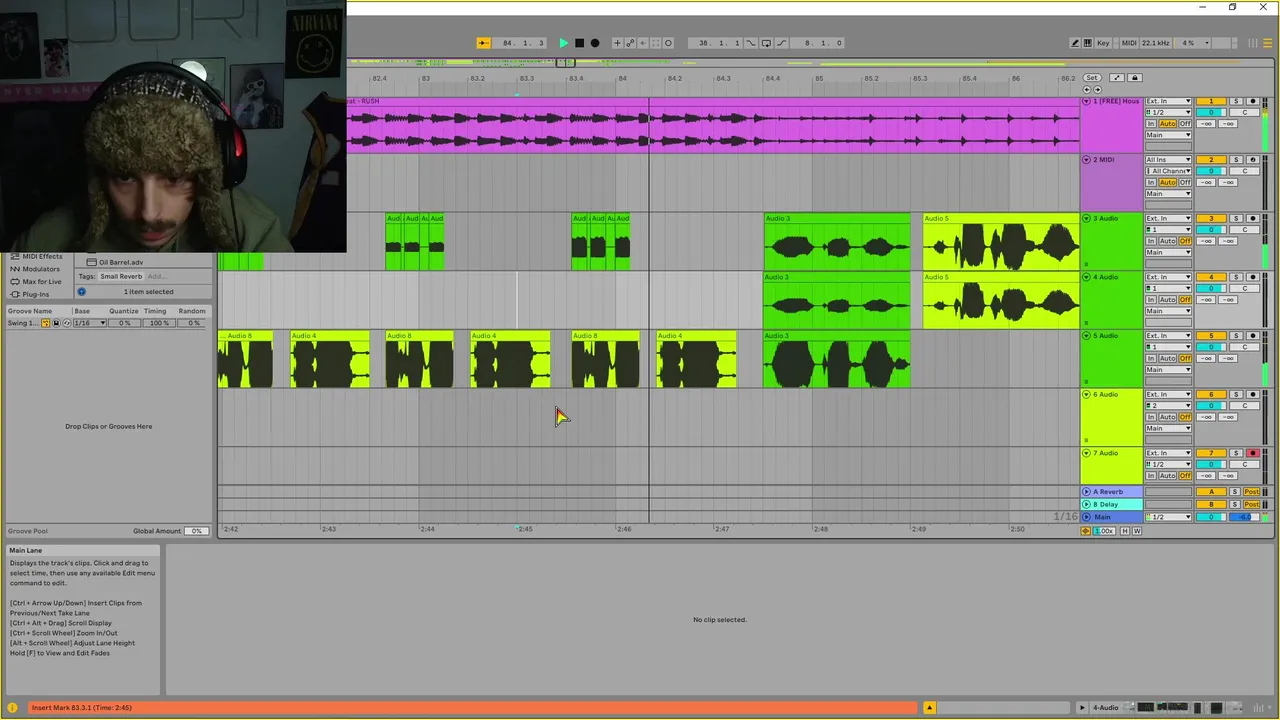Toggle Back to Arrangement orange icon

[1086, 531]
